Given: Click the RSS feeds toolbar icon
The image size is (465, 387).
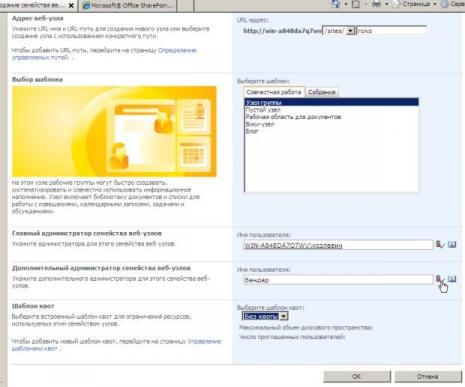Looking at the screenshot, I should point(356,4).
